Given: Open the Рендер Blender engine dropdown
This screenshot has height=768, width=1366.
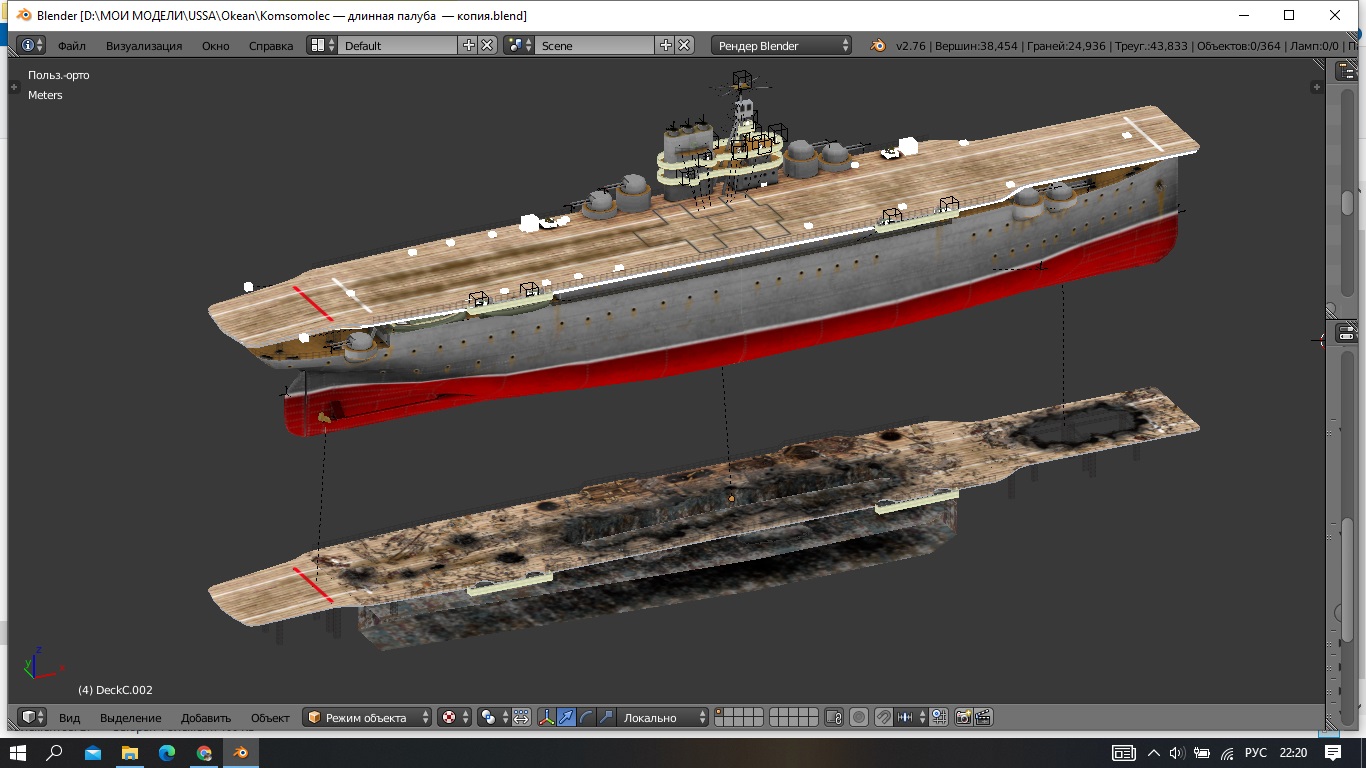Looking at the screenshot, I should pyautogui.click(x=782, y=45).
